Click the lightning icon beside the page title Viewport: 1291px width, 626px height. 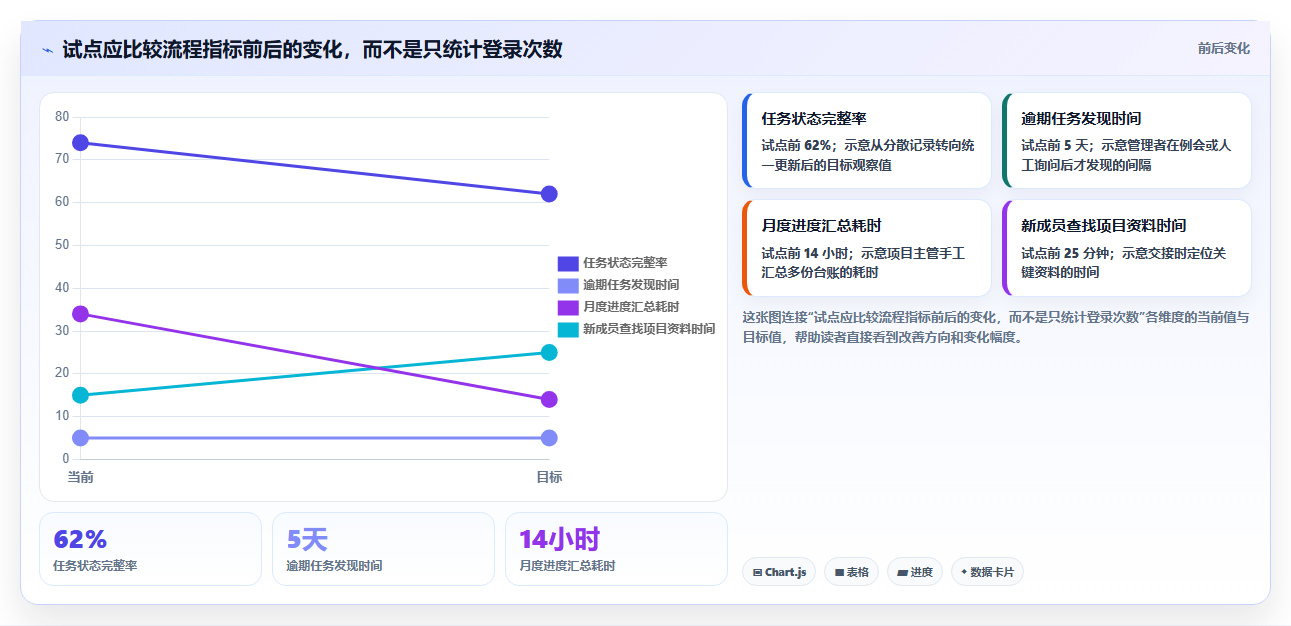47,49
